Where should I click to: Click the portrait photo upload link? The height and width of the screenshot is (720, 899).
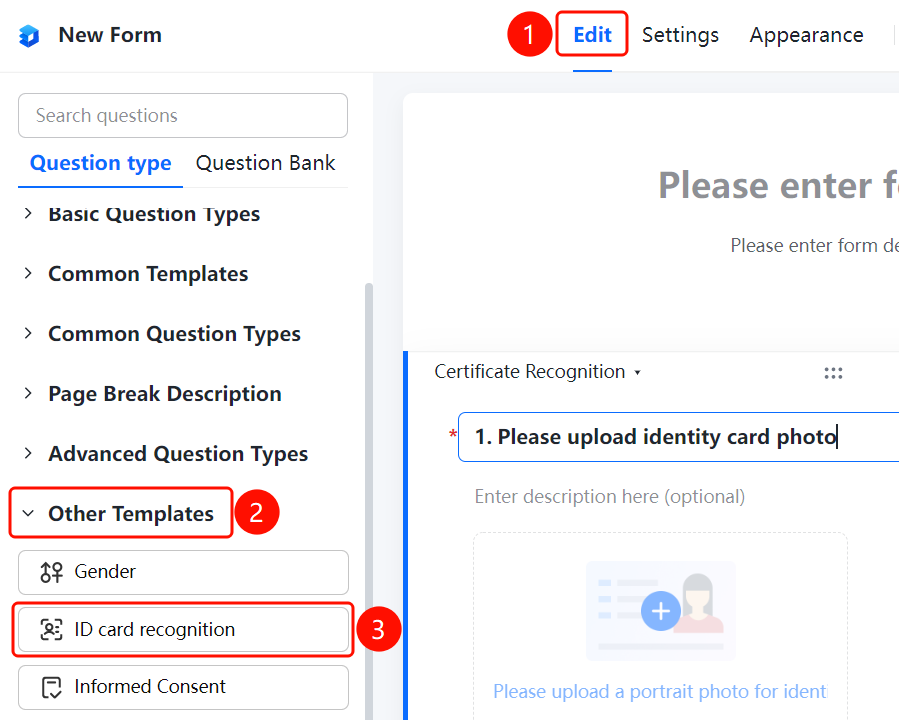pyautogui.click(x=660, y=691)
